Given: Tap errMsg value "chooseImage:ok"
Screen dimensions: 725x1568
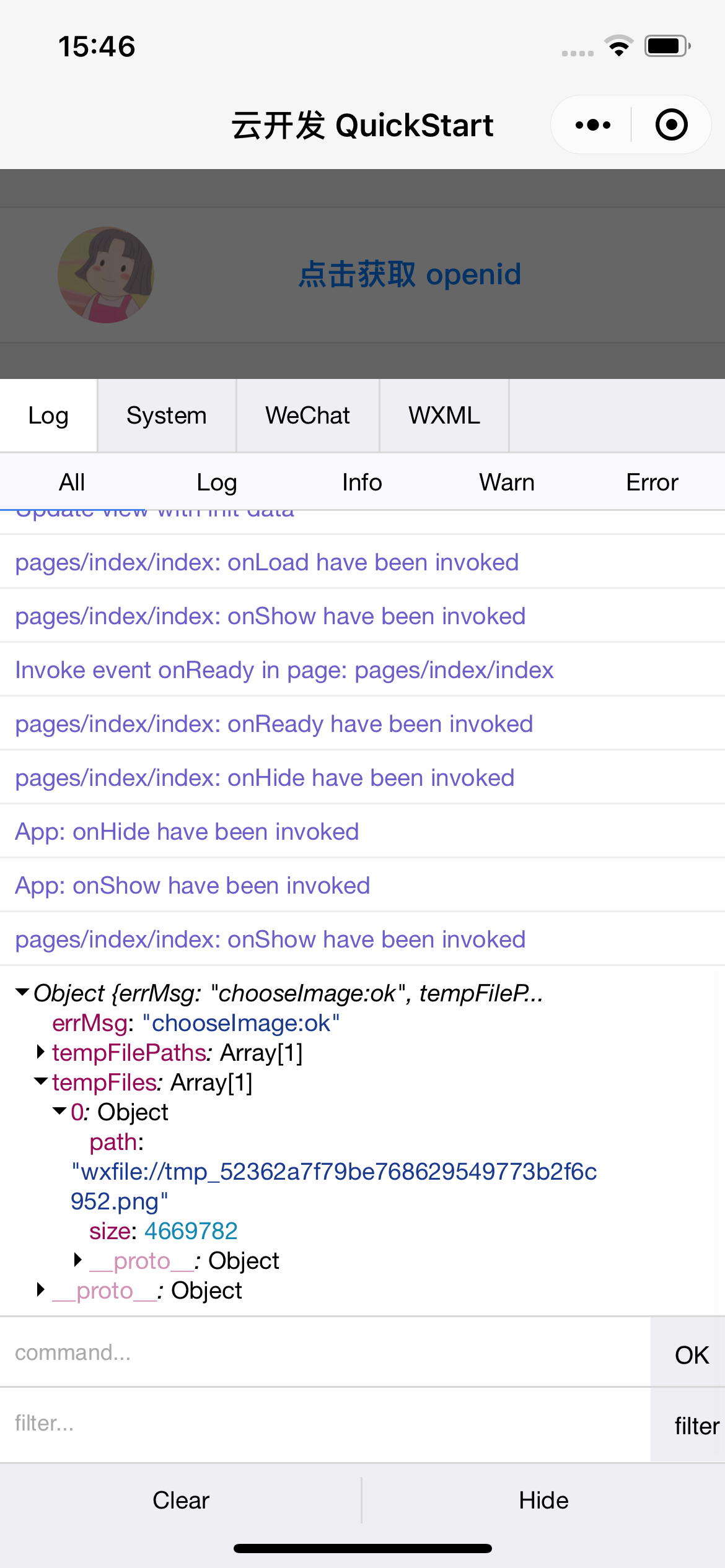Looking at the screenshot, I should 241,1023.
